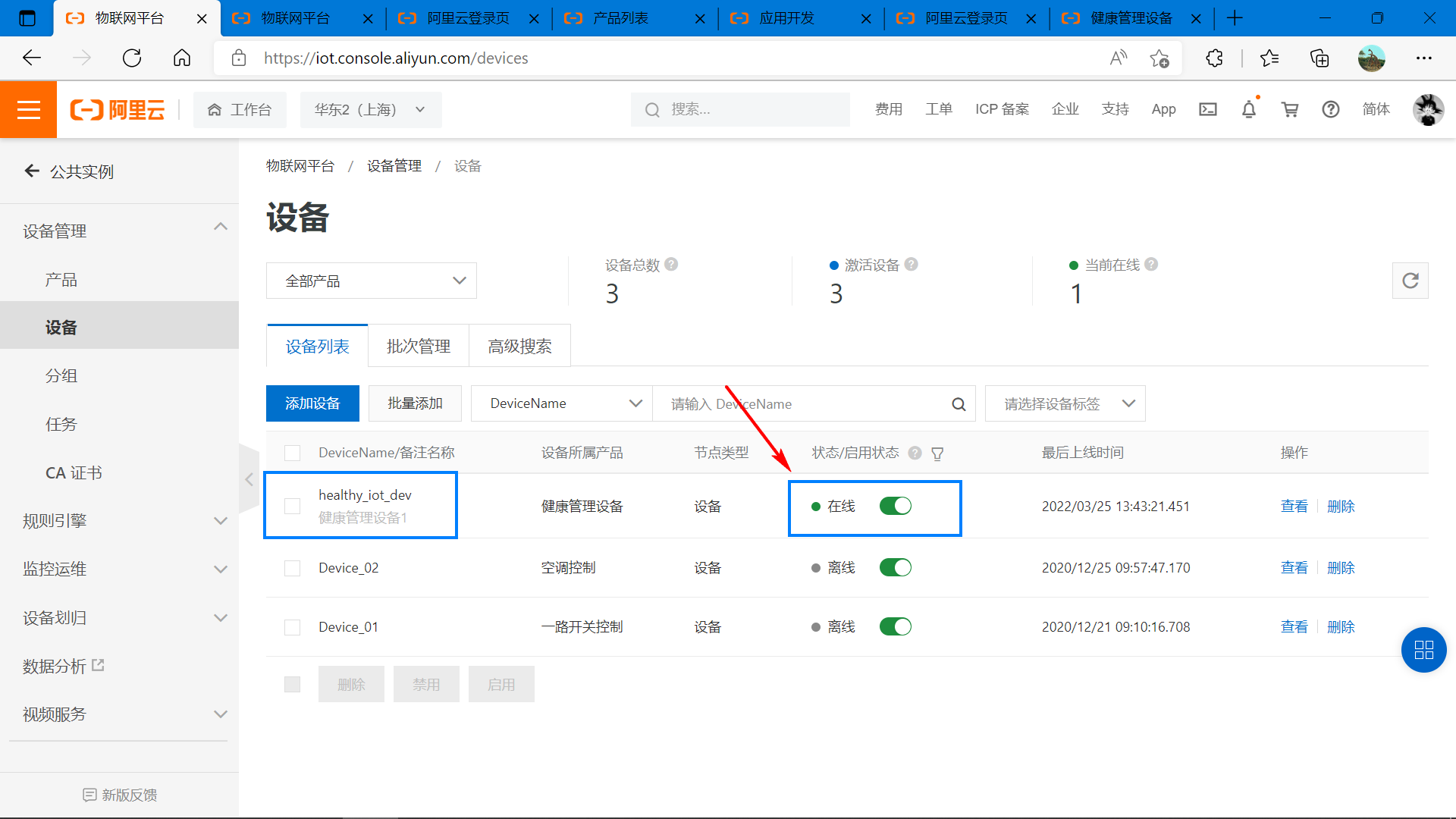
Task: Open browser settings ellipsis menu
Action: (x=1424, y=58)
